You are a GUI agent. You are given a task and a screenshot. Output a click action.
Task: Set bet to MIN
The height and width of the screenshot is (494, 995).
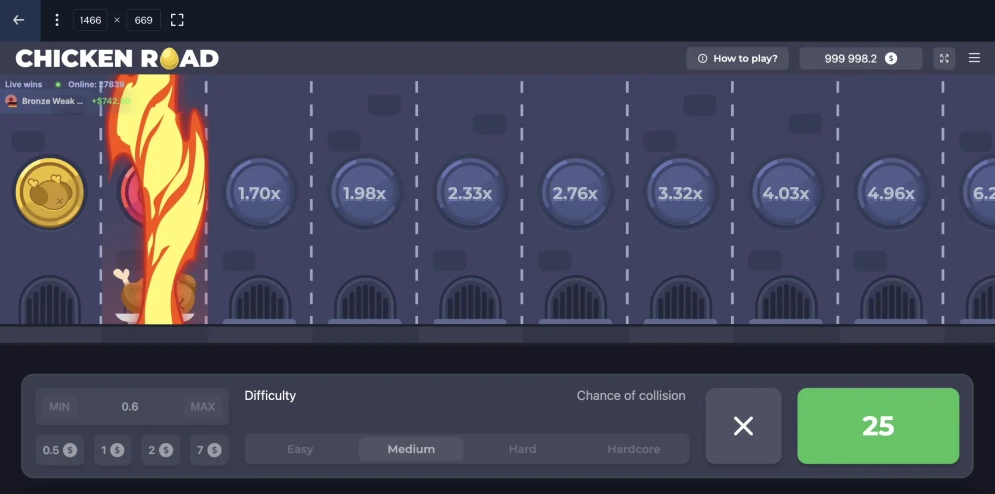point(60,406)
